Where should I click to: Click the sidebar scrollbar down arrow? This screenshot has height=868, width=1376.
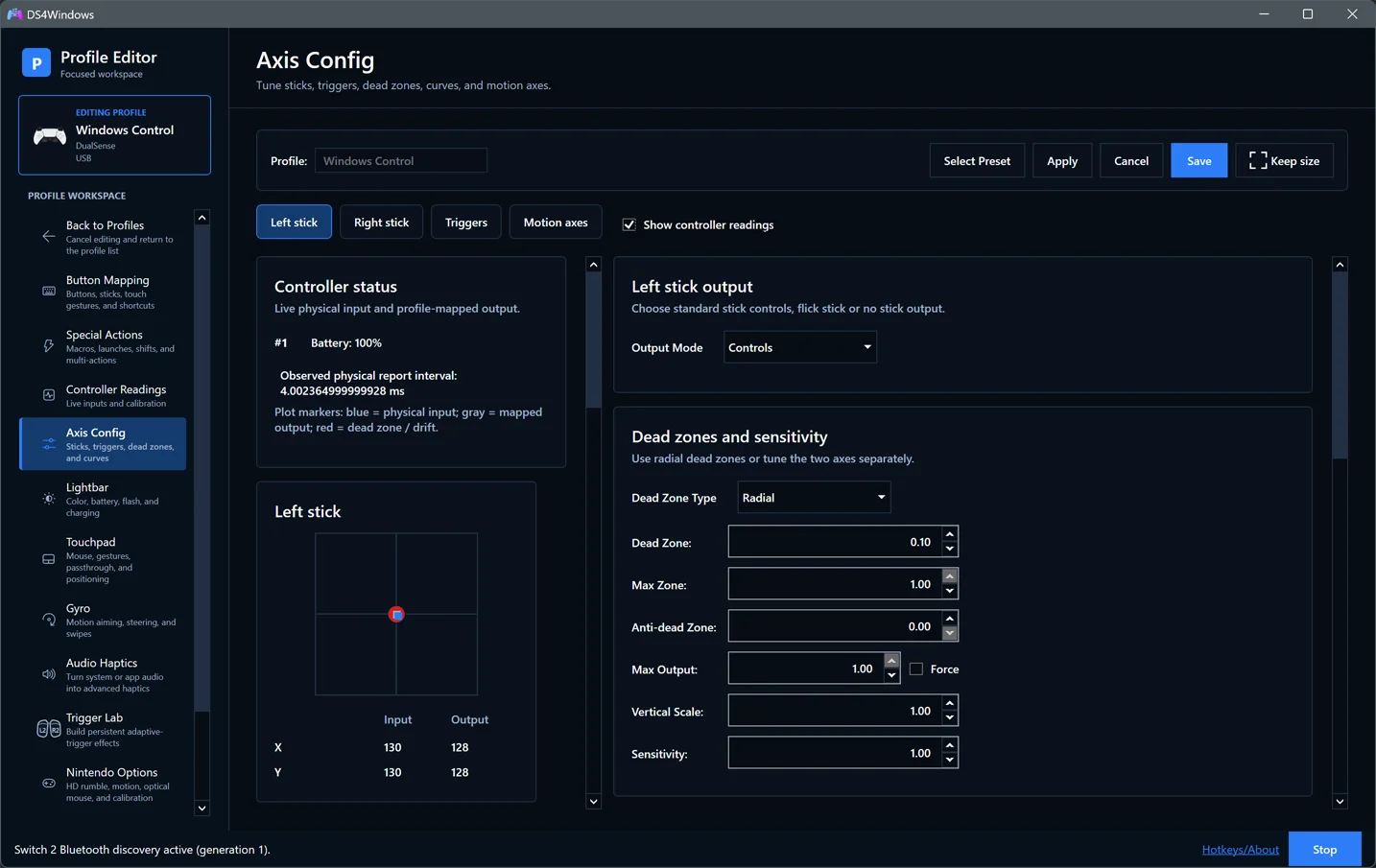202,809
